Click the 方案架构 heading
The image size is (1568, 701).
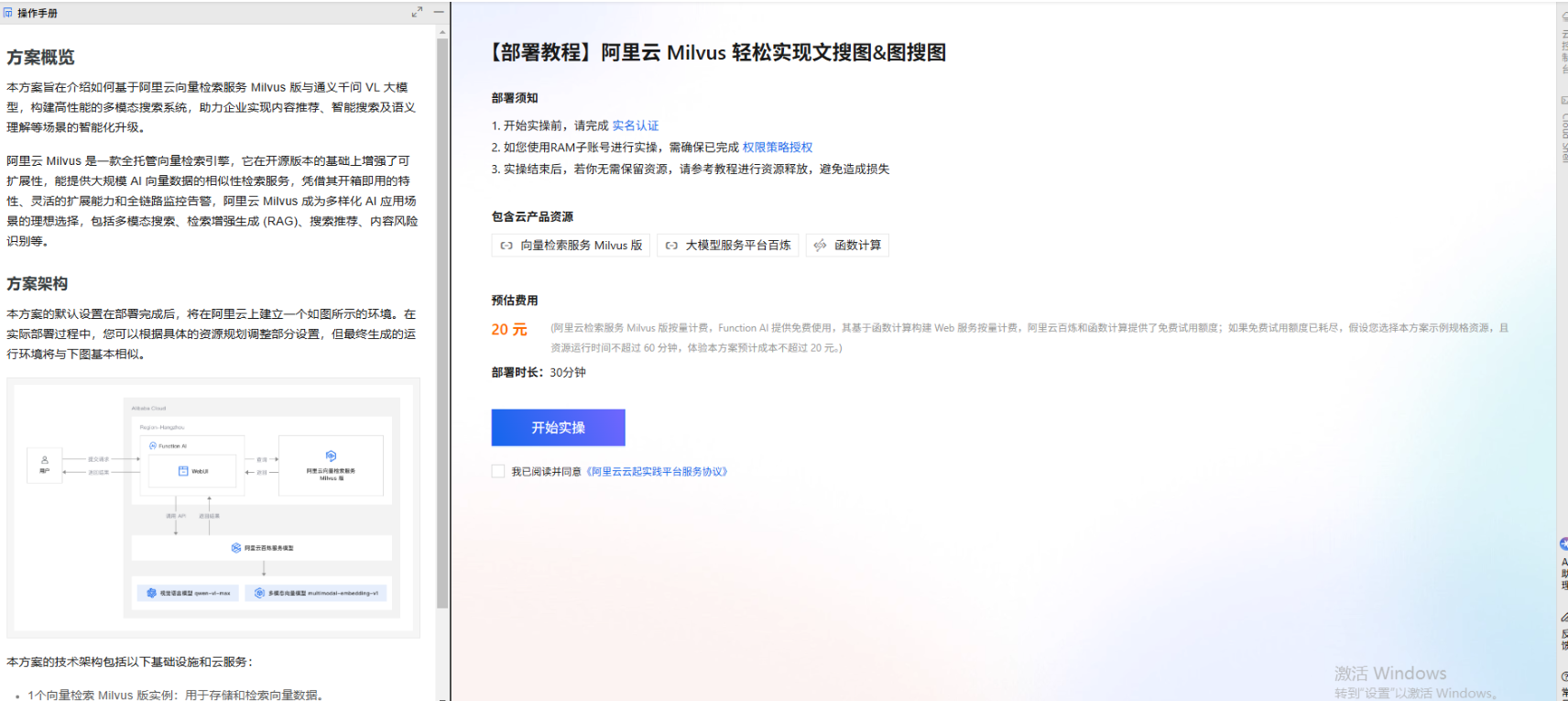38,284
